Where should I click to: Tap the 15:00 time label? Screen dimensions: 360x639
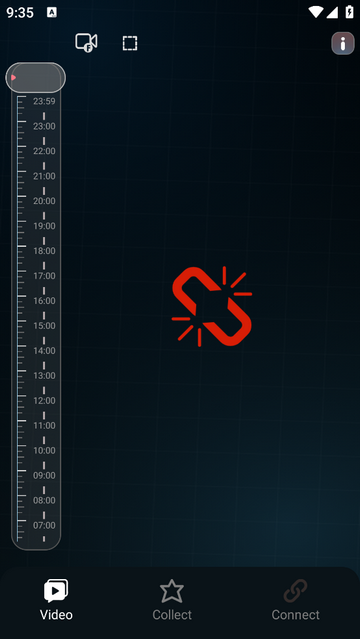click(44, 326)
